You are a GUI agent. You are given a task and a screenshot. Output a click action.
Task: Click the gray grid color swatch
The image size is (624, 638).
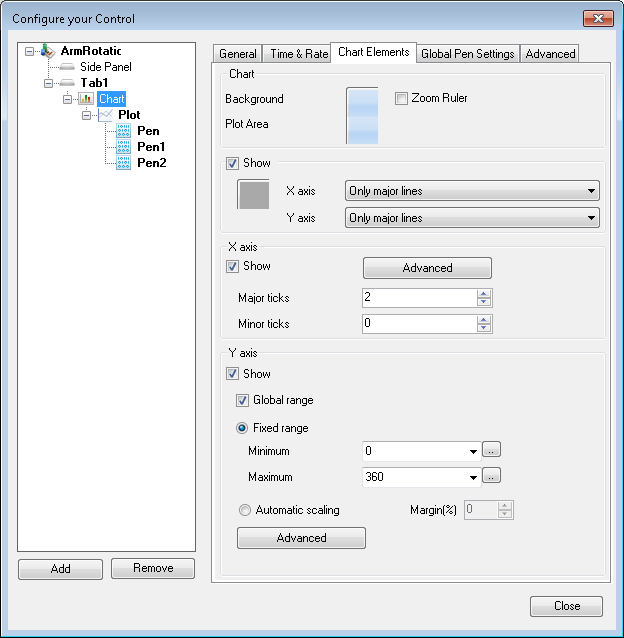point(253,194)
